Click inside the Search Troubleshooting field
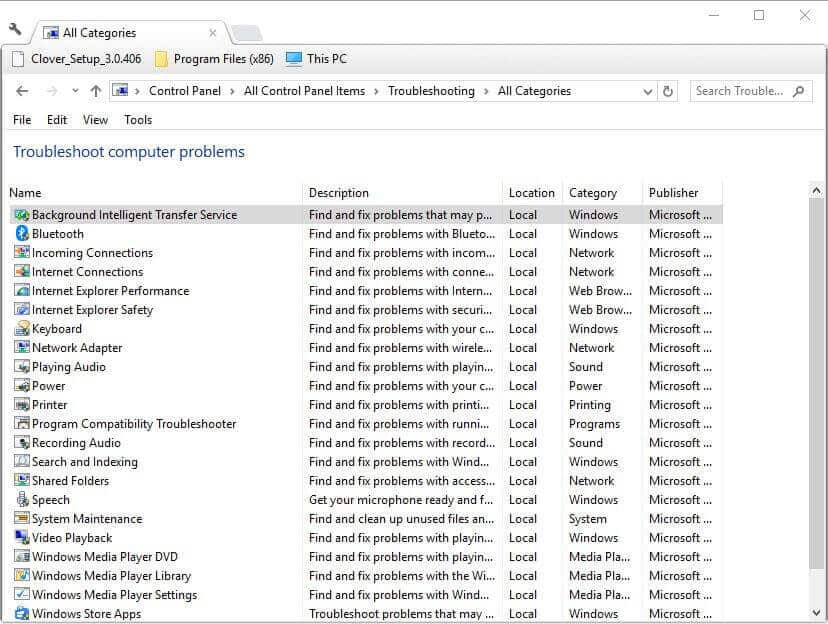The width and height of the screenshot is (828, 624). [740, 91]
